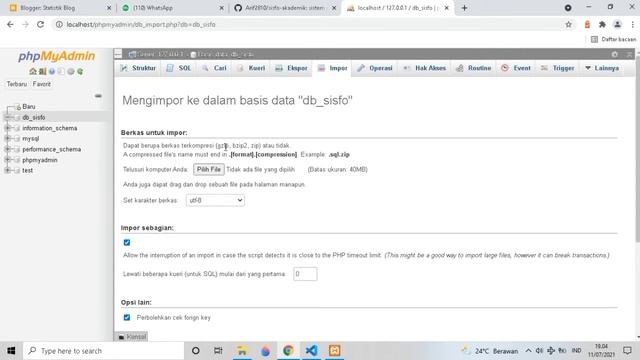Open Chrome three-dot menu
640x360 pixels.
(632, 24)
